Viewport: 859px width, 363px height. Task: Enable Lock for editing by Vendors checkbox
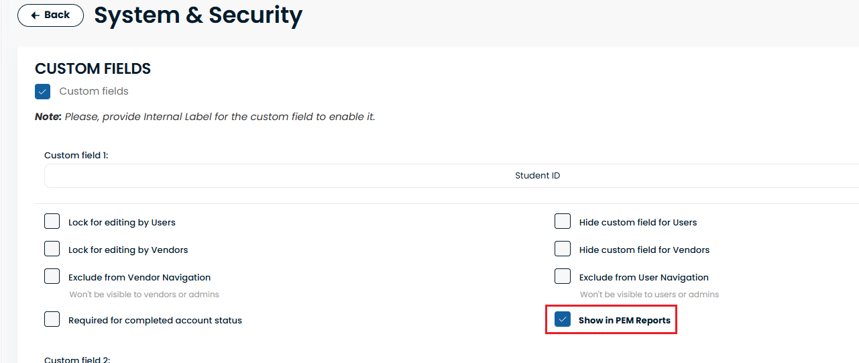52,249
